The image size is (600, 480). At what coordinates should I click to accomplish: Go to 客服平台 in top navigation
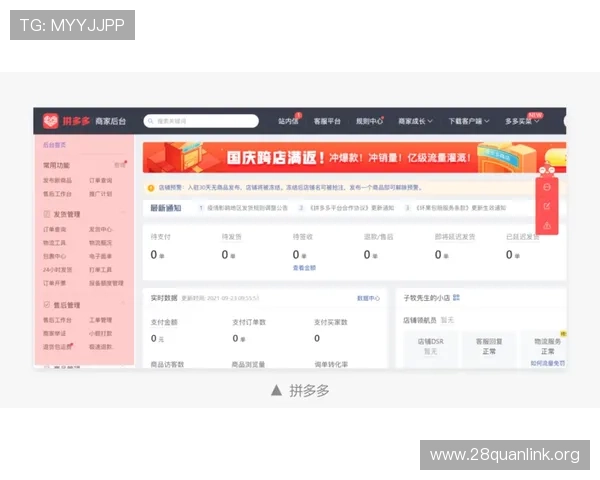coord(327,121)
